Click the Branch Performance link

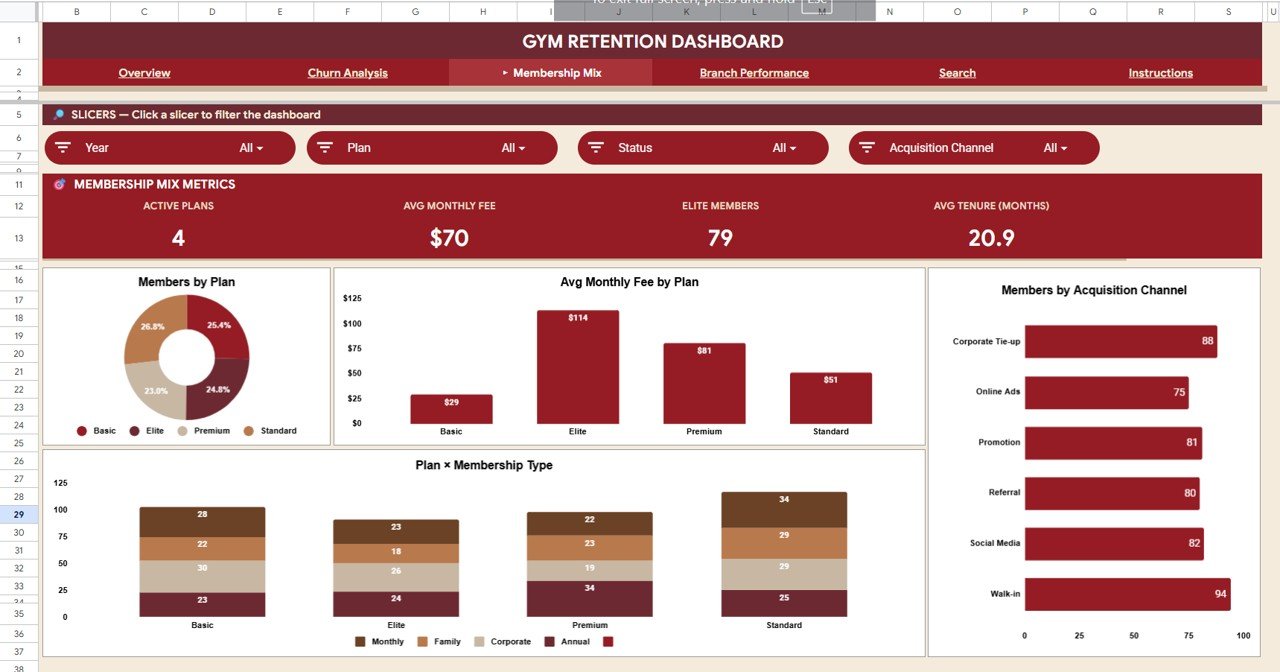[754, 72]
